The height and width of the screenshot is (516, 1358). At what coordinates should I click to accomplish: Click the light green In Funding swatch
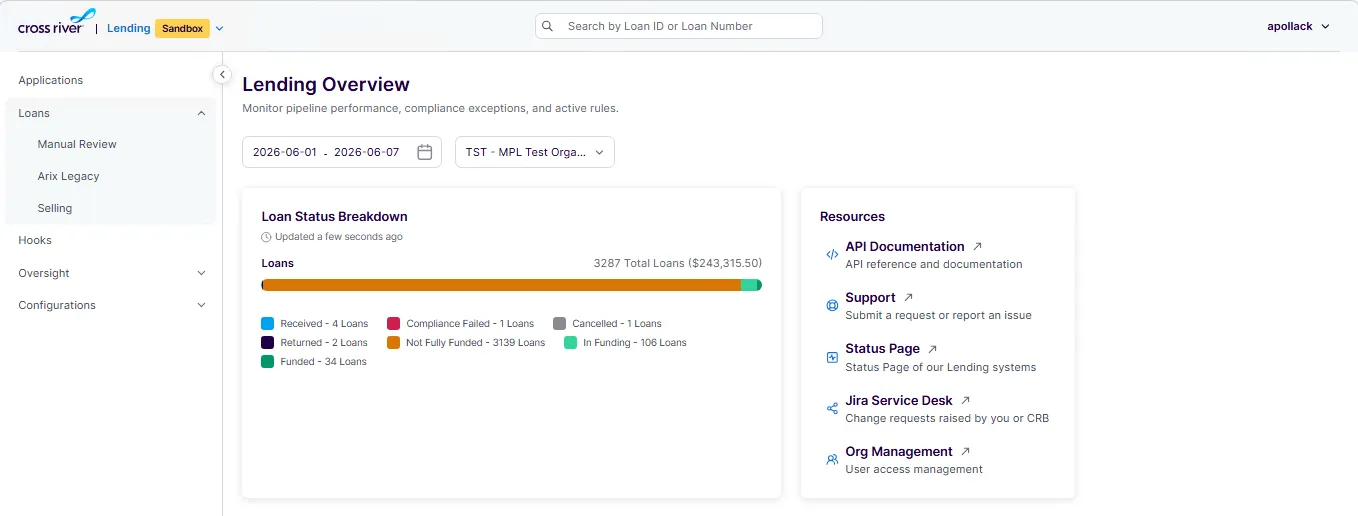[x=571, y=343]
